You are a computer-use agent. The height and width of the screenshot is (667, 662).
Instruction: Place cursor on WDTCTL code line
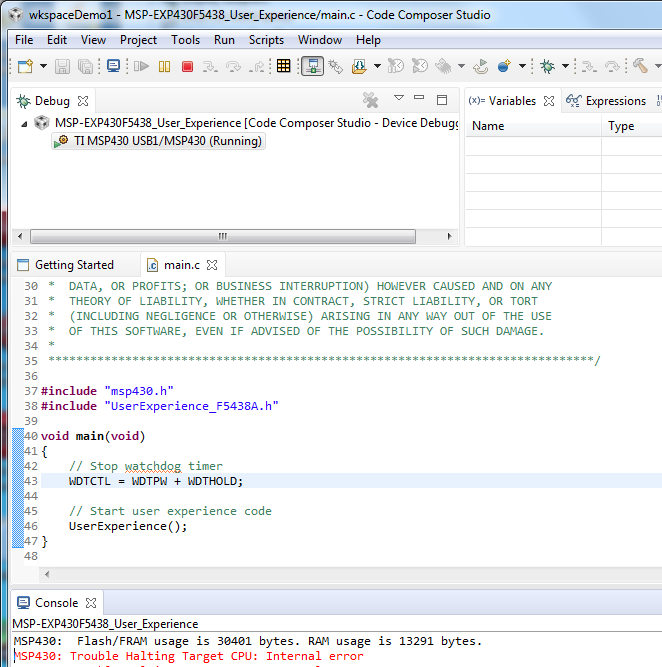click(x=156, y=481)
